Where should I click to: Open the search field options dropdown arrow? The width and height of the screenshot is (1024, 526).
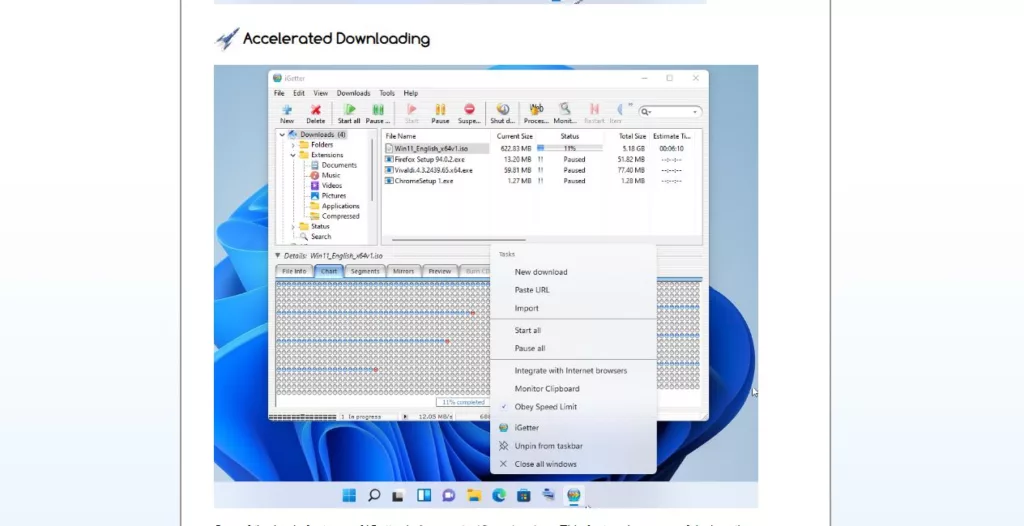[694, 112]
